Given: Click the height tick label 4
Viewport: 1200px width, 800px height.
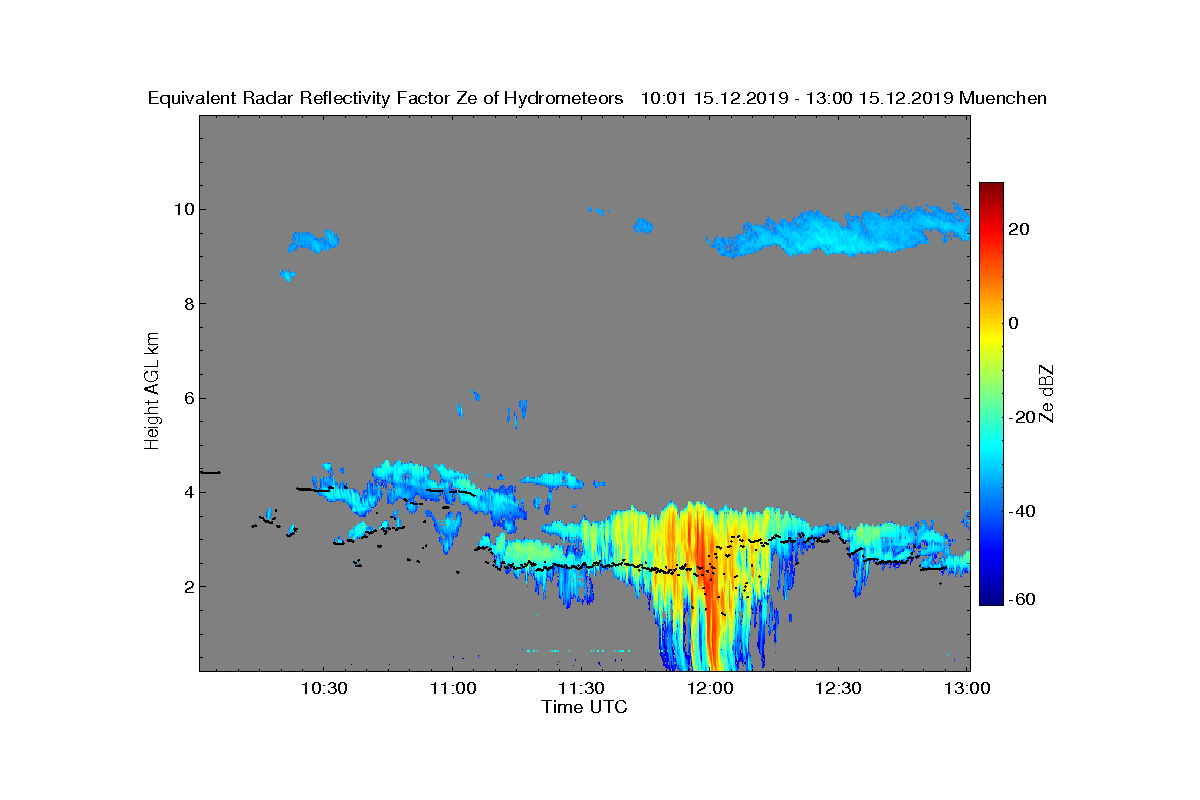Looking at the screenshot, I should [187, 492].
